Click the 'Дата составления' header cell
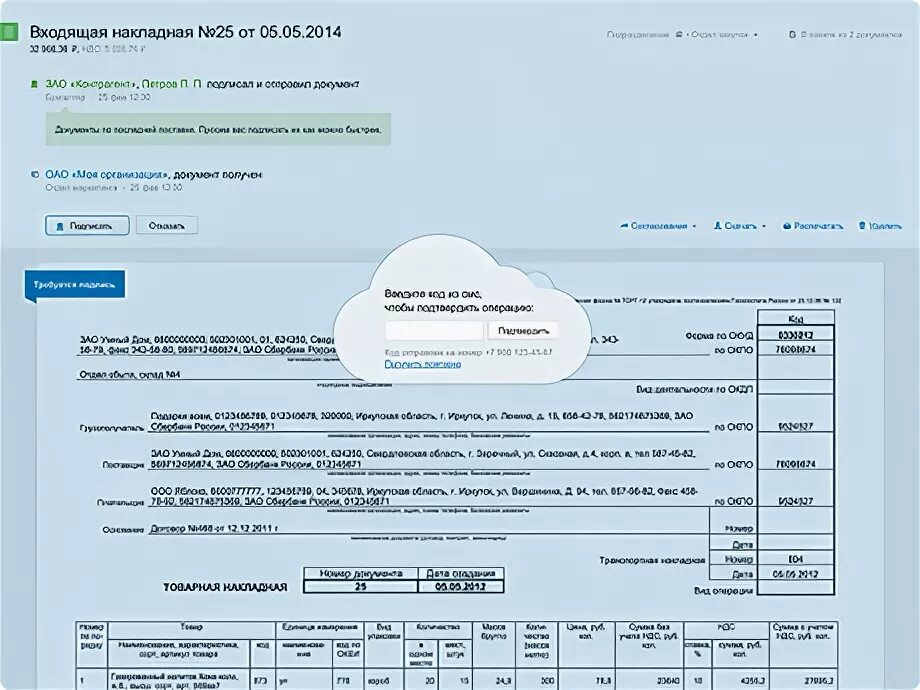This screenshot has width=920, height=690. pyautogui.click(x=461, y=573)
